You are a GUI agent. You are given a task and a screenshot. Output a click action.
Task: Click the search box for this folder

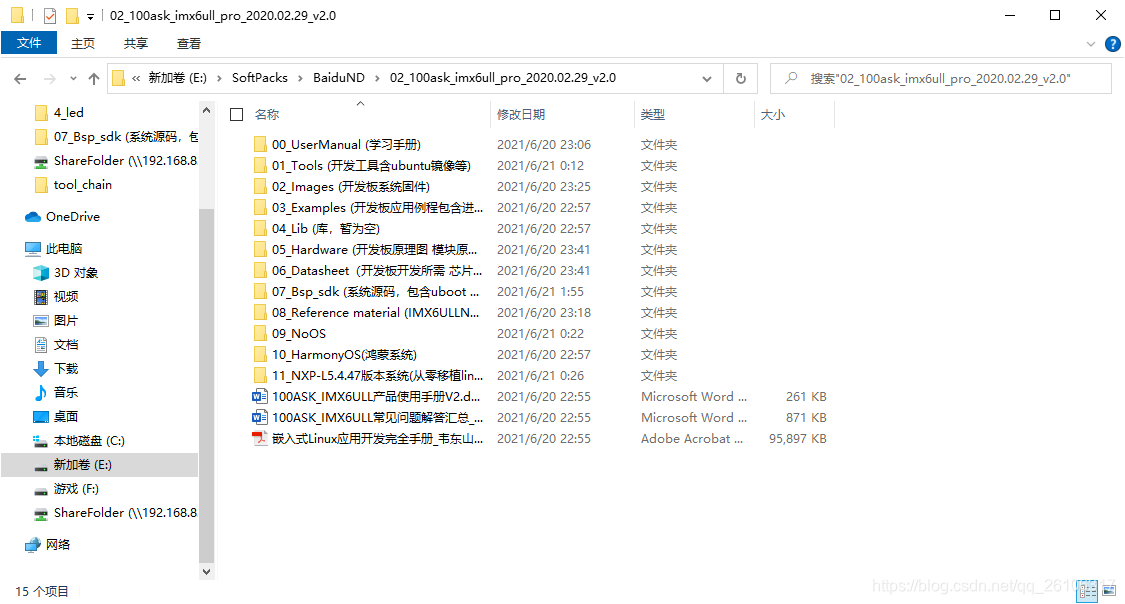(x=941, y=78)
